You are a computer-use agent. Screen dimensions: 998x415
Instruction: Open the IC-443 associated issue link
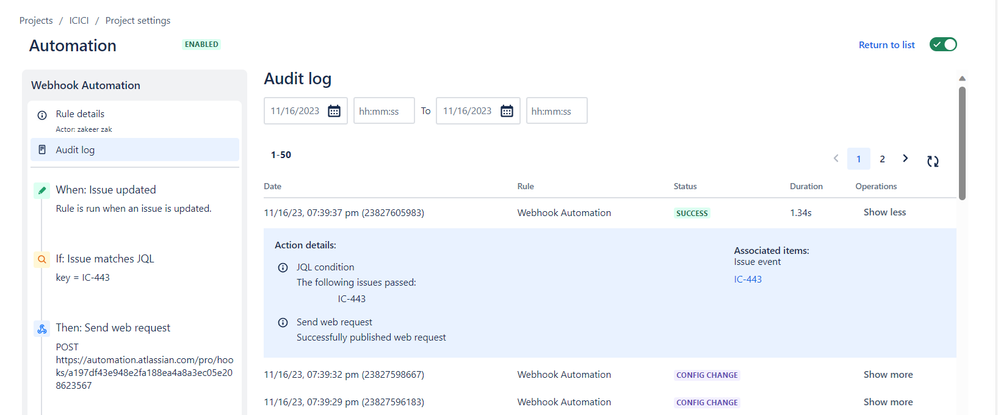point(748,279)
